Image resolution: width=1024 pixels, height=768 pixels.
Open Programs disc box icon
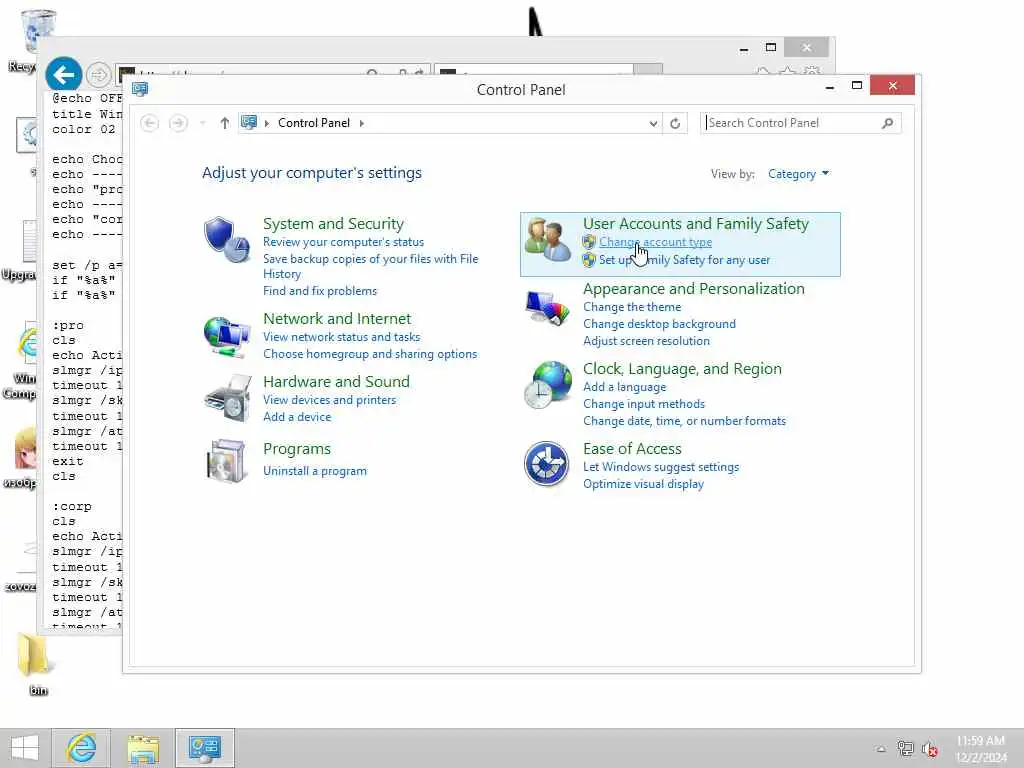tap(227, 460)
